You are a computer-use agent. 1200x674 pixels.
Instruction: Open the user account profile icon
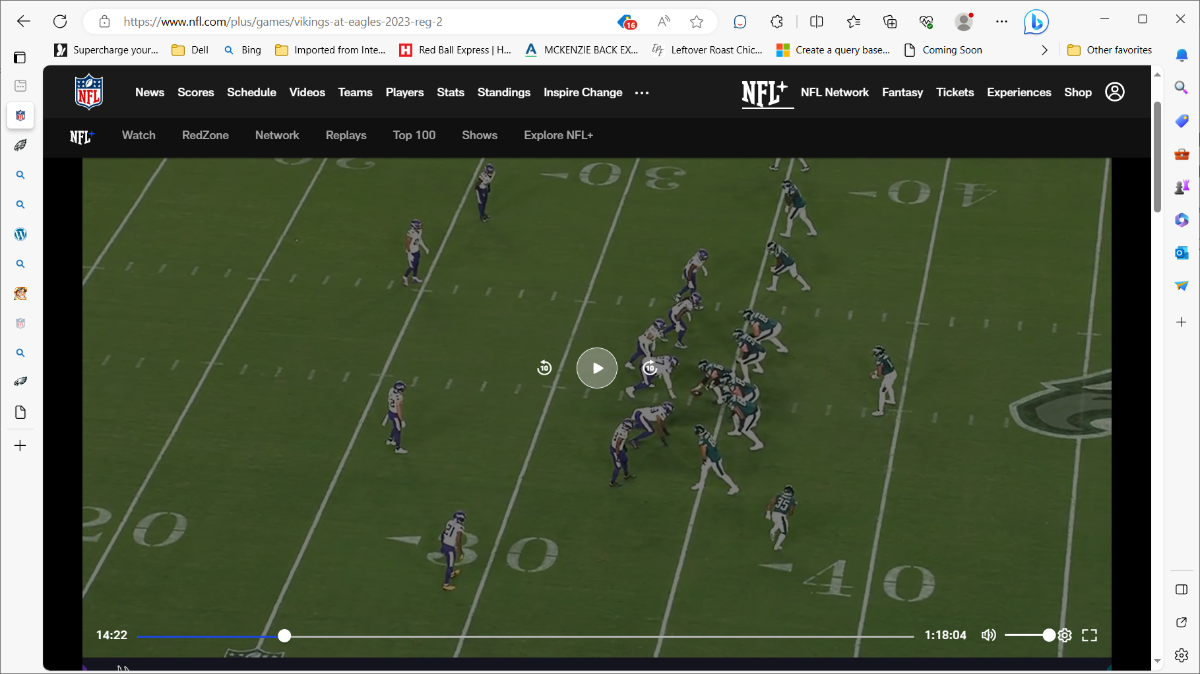pyautogui.click(x=1115, y=92)
